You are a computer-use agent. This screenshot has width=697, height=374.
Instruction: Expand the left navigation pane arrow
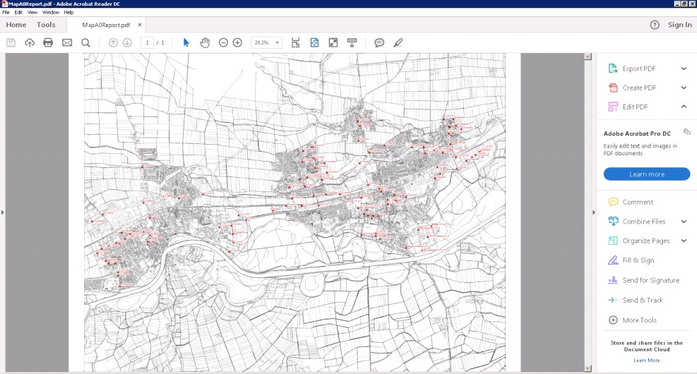2,212
